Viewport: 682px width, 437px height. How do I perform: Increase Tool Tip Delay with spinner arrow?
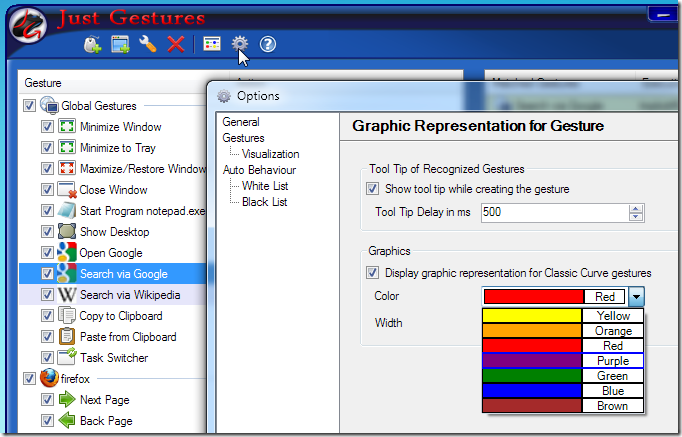click(x=636, y=208)
